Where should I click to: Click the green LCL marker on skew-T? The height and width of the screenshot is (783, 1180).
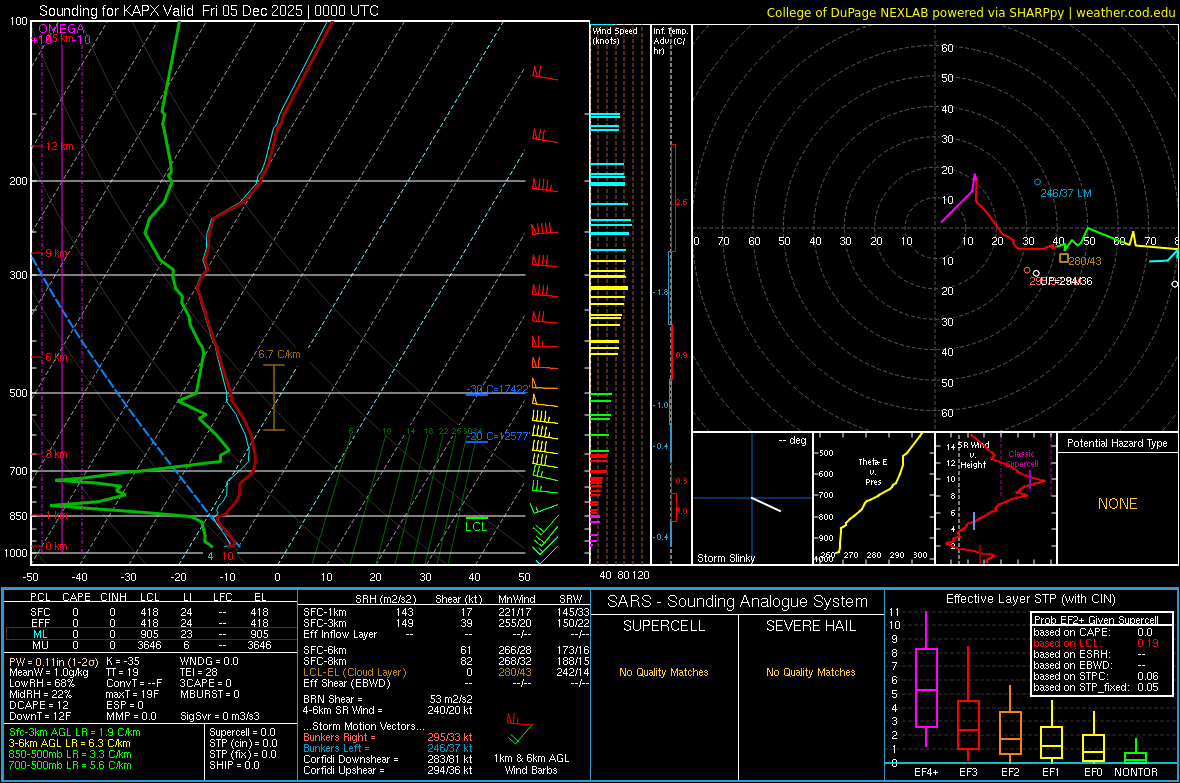pos(476,526)
